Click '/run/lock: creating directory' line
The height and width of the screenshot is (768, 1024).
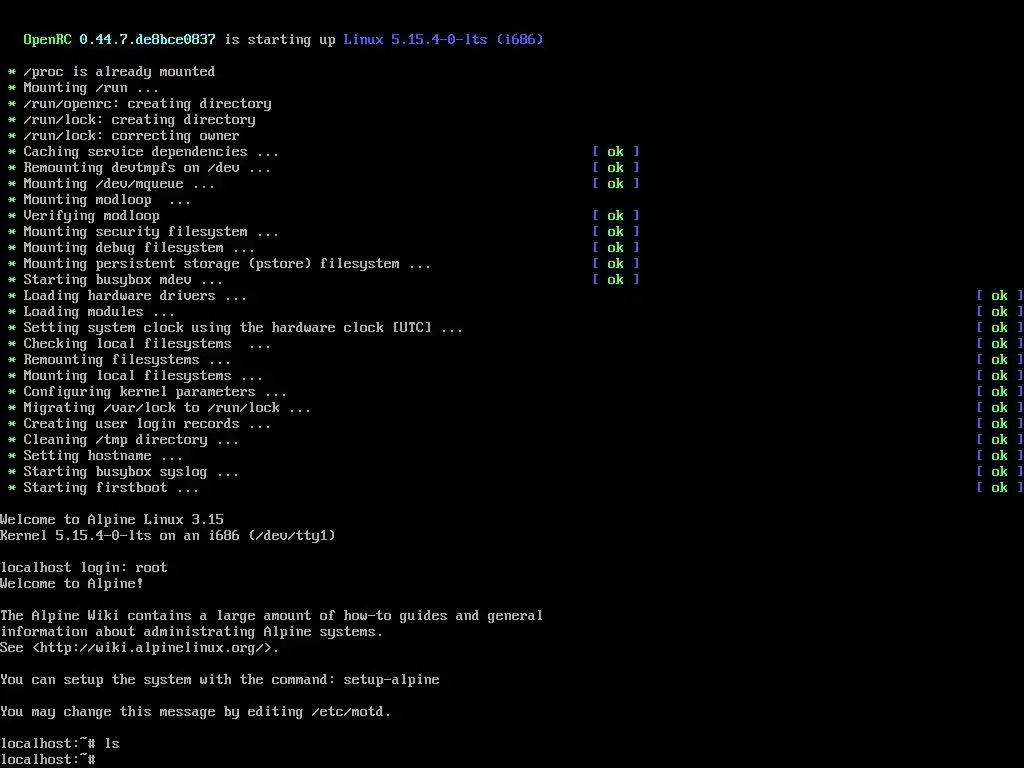139,120
